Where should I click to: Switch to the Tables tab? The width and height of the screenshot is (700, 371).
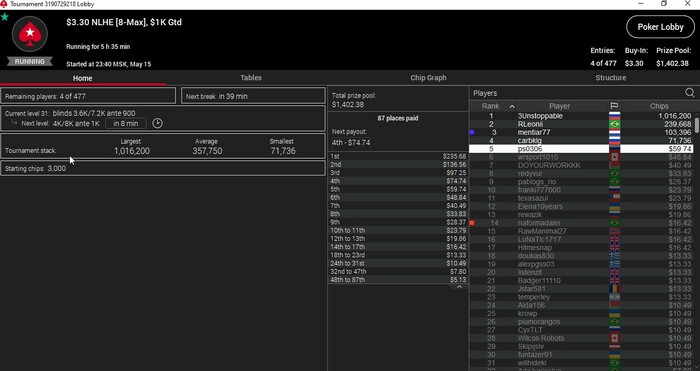251,78
